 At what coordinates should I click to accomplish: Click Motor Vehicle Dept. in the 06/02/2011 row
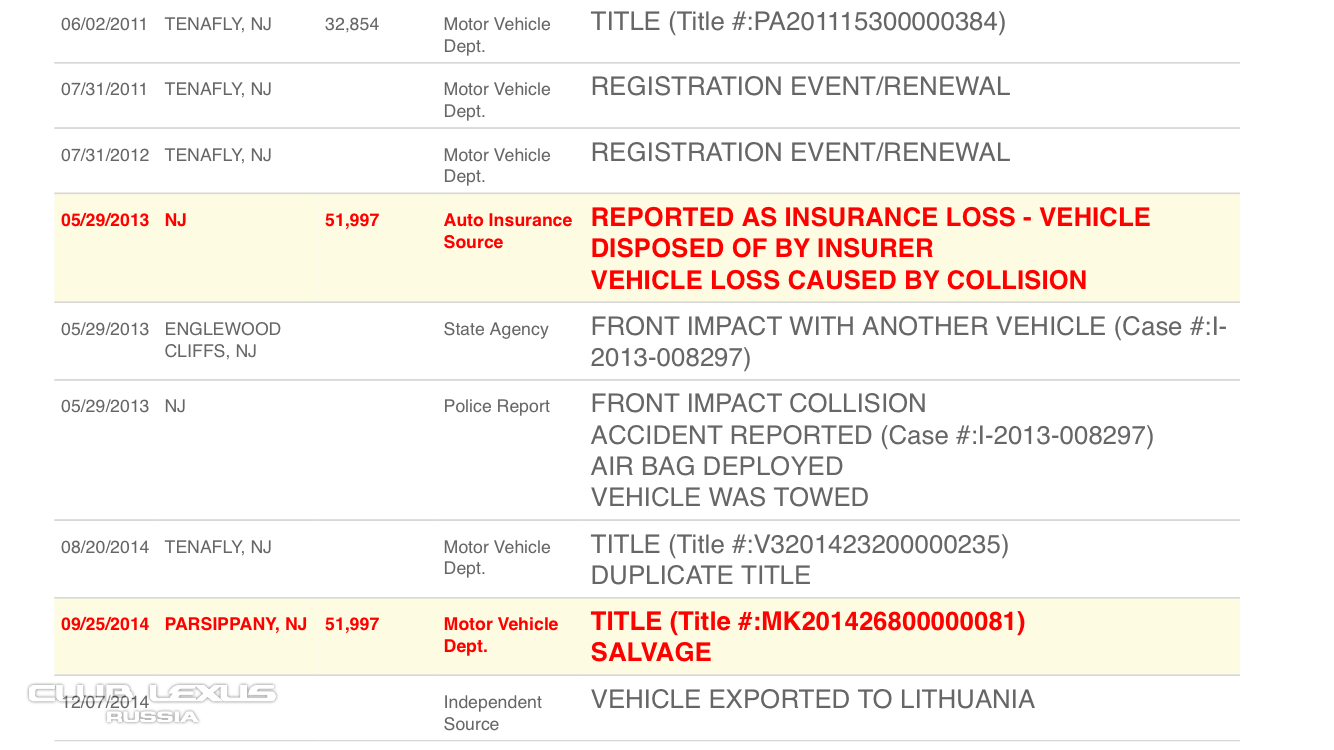(x=497, y=35)
